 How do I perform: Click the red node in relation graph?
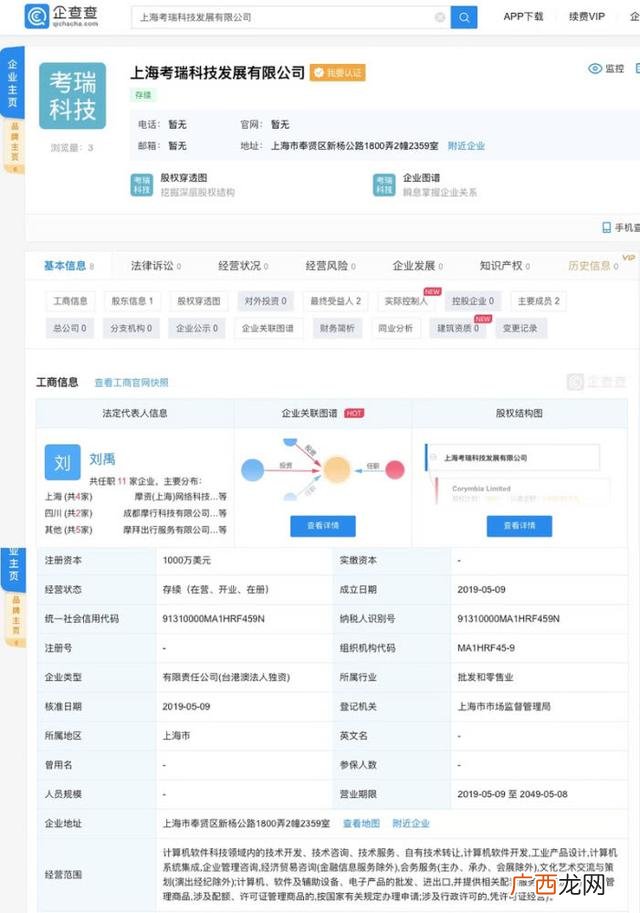pos(395,469)
